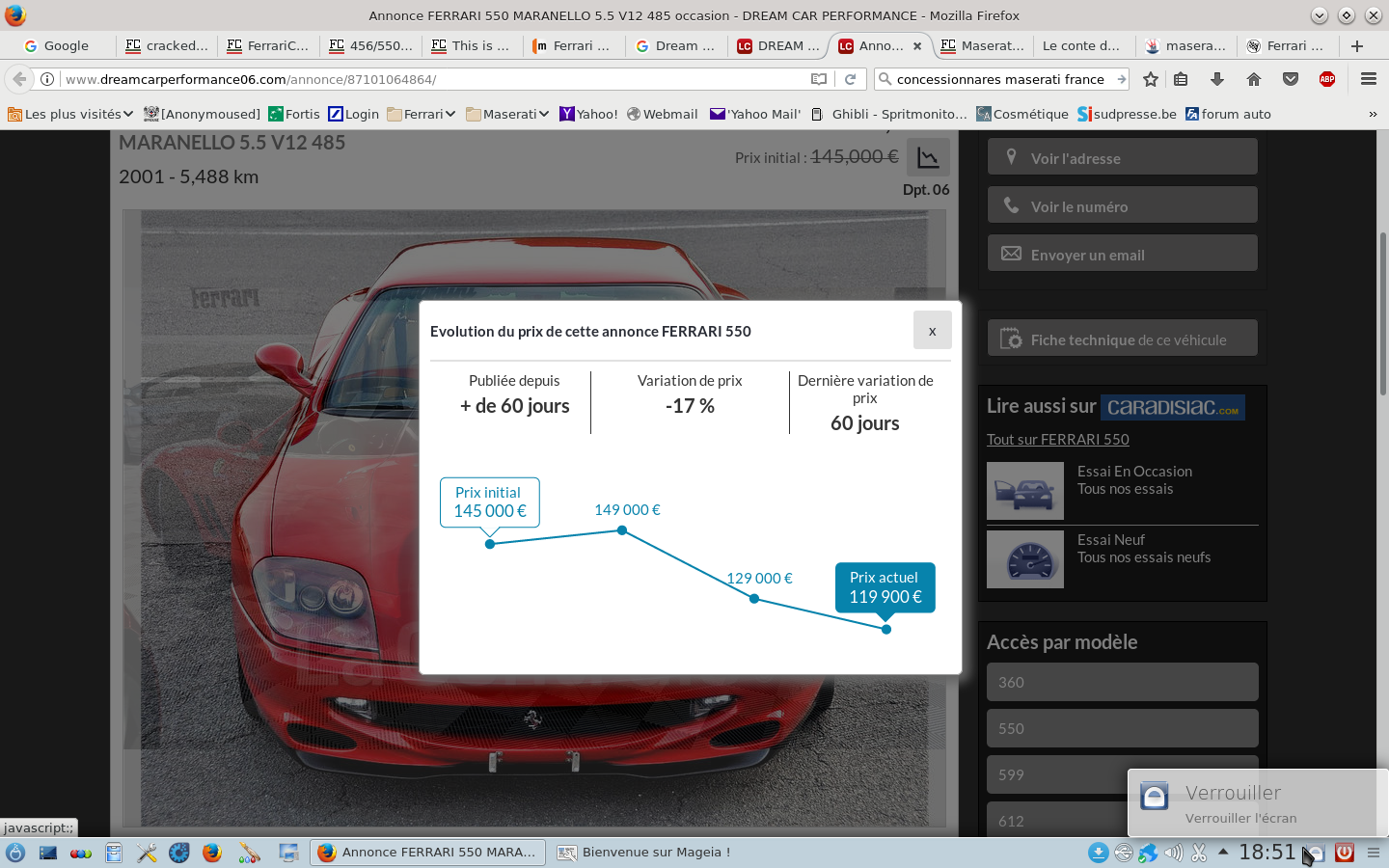Open the Firefox hamburger menu
Image resolution: width=1389 pixels, height=868 pixels.
point(1368,79)
